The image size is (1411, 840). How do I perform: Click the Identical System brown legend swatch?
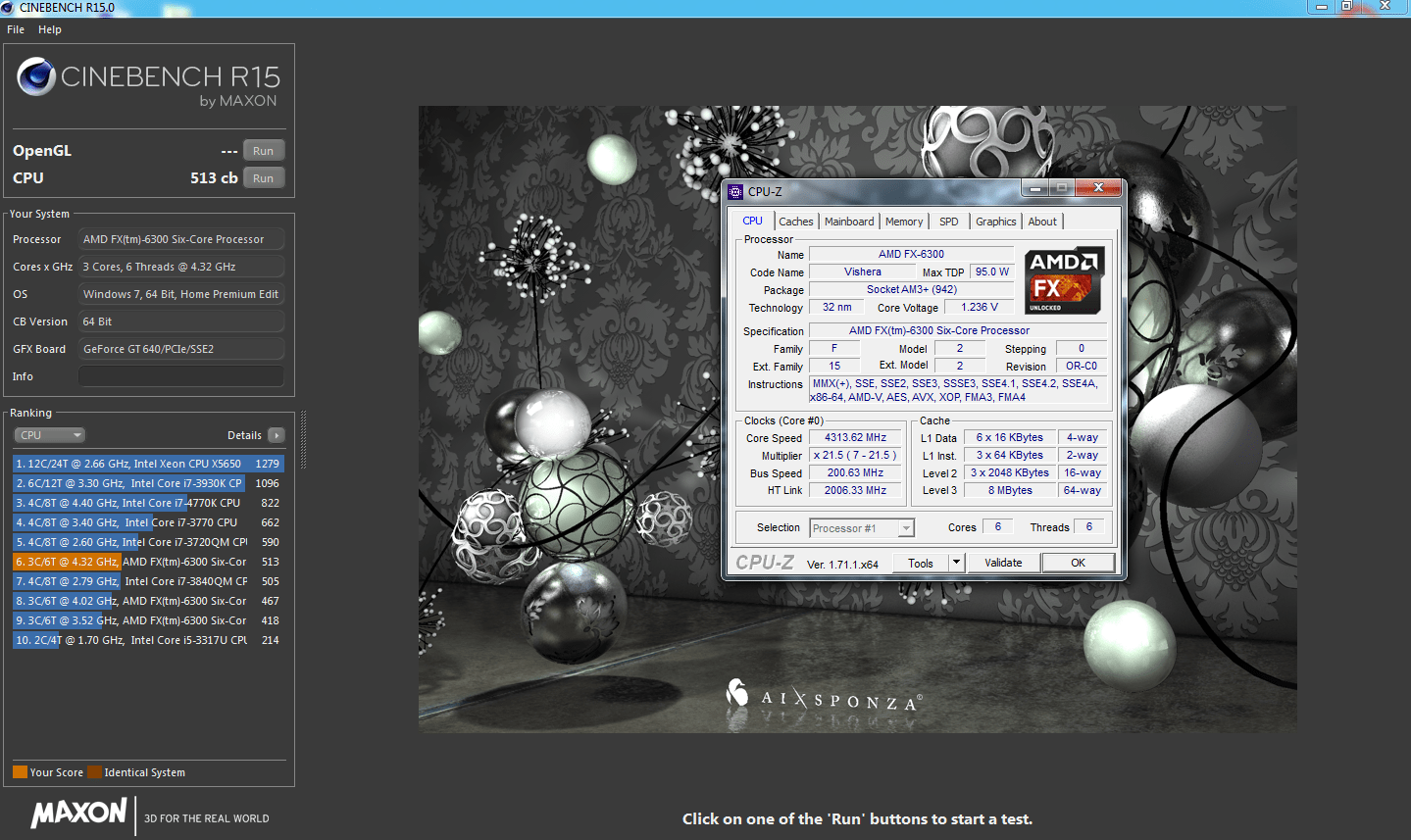pyautogui.click(x=94, y=771)
